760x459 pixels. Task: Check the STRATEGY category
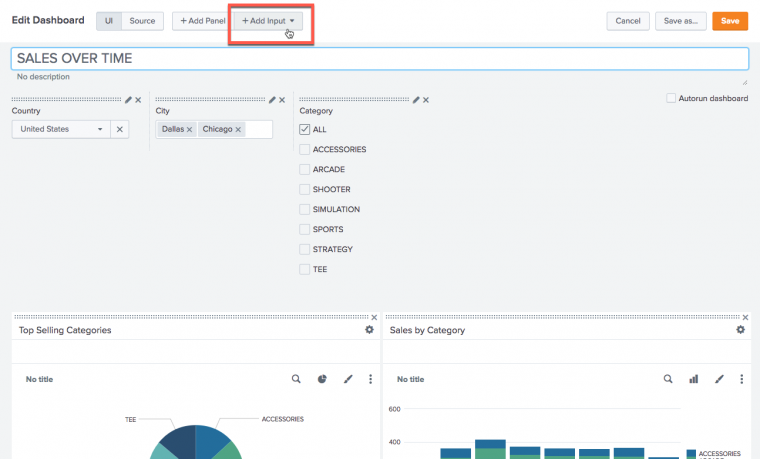[304, 249]
